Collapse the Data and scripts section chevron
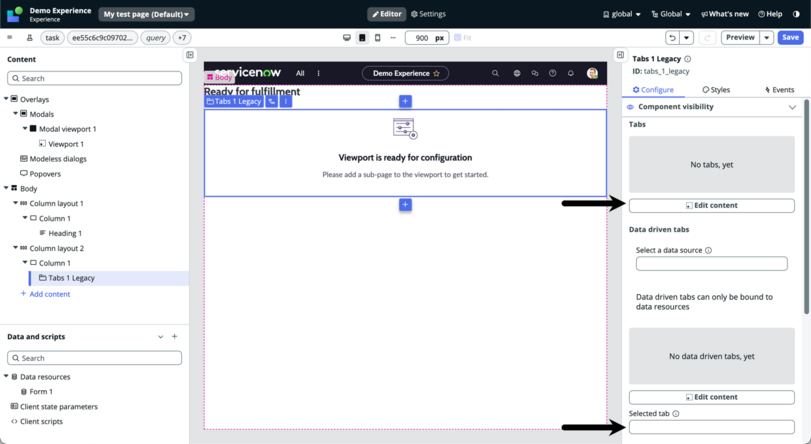This screenshot has width=811, height=444. coord(160,337)
